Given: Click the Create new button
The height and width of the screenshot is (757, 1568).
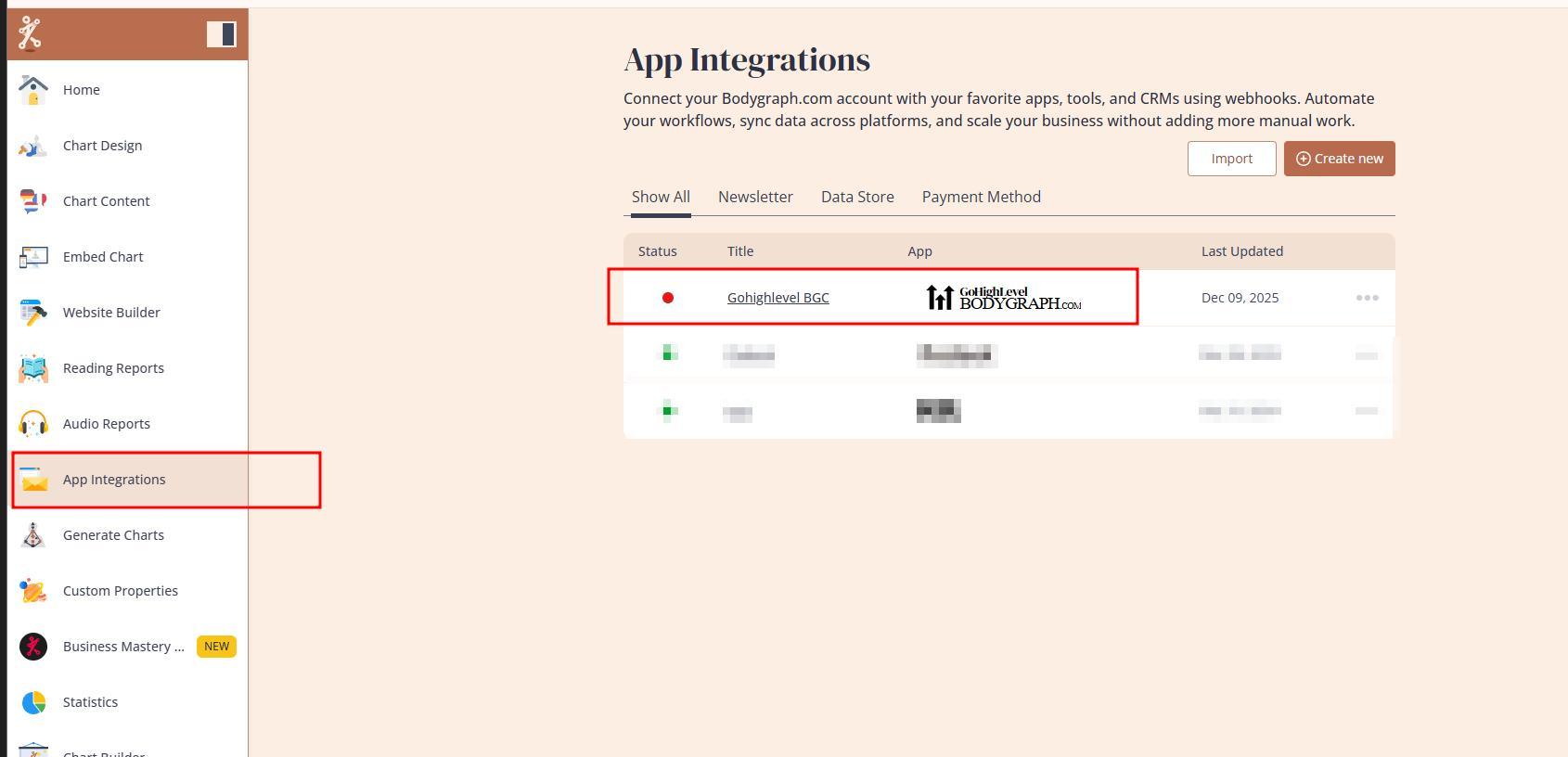Looking at the screenshot, I should [1339, 159].
